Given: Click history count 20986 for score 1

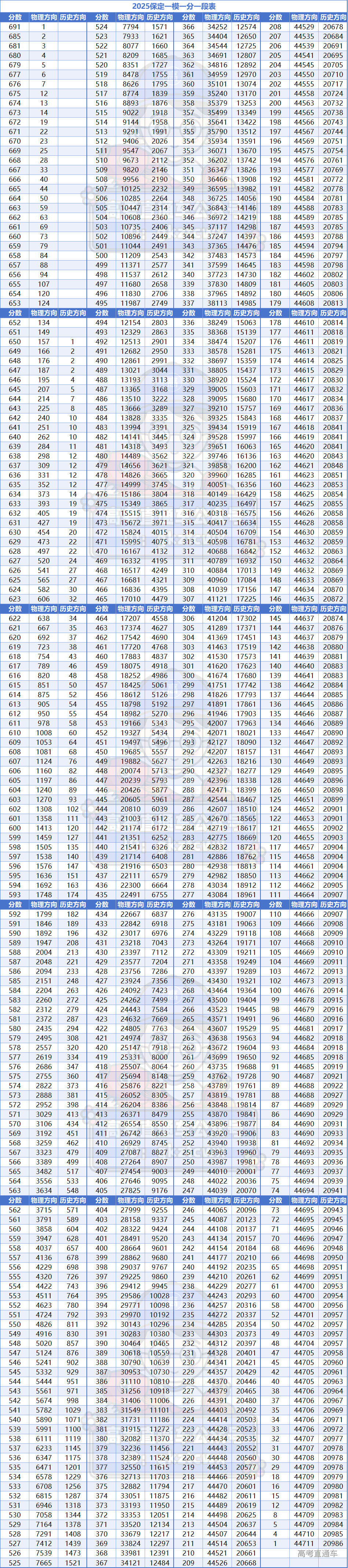Looking at the screenshot, I should 333,1543.
